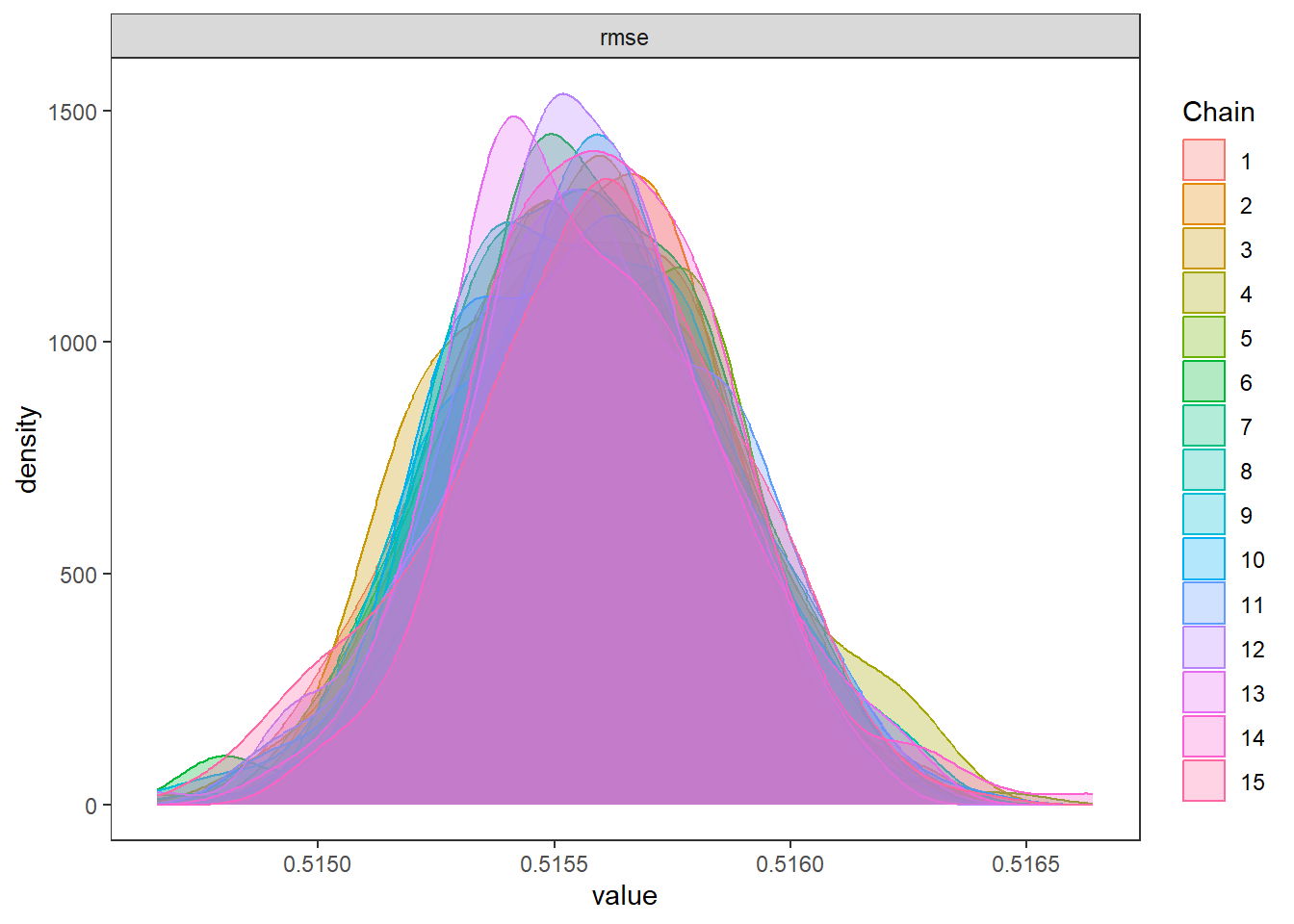Click the Chain 10 blue legend swatch

[x=1203, y=559]
